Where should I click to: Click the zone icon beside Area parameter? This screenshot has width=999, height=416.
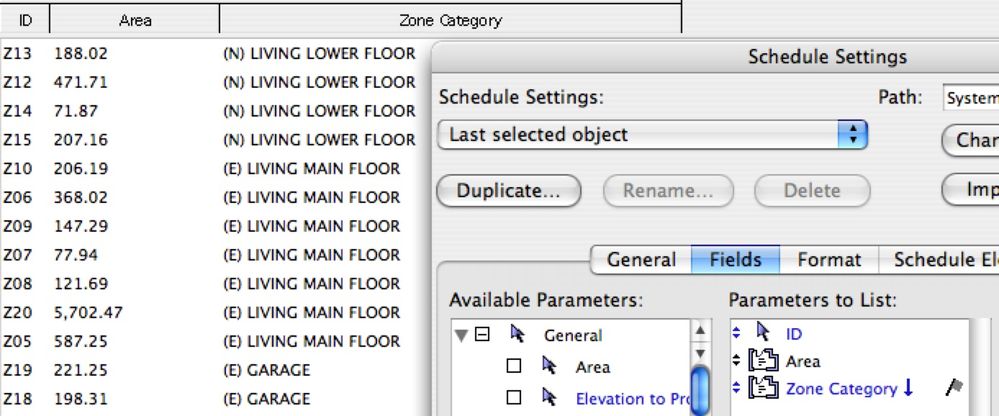coord(763,361)
